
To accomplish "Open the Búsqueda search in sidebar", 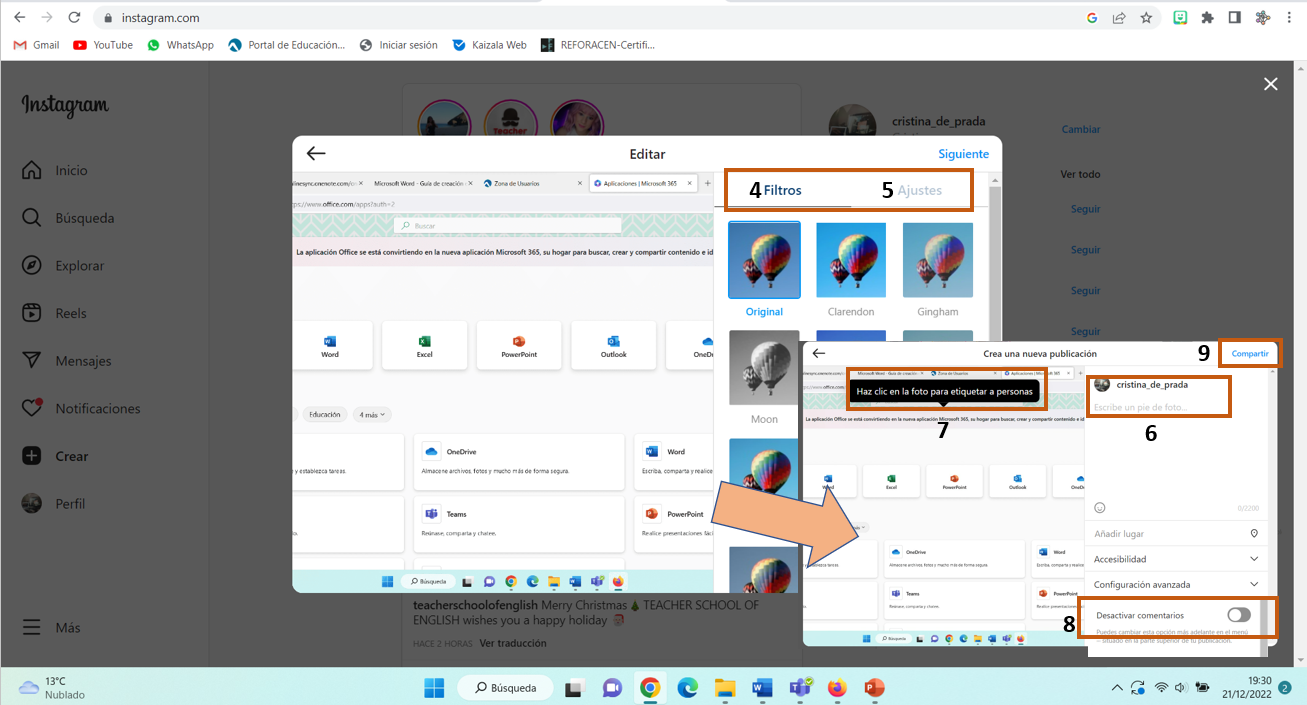I will 32,218.
